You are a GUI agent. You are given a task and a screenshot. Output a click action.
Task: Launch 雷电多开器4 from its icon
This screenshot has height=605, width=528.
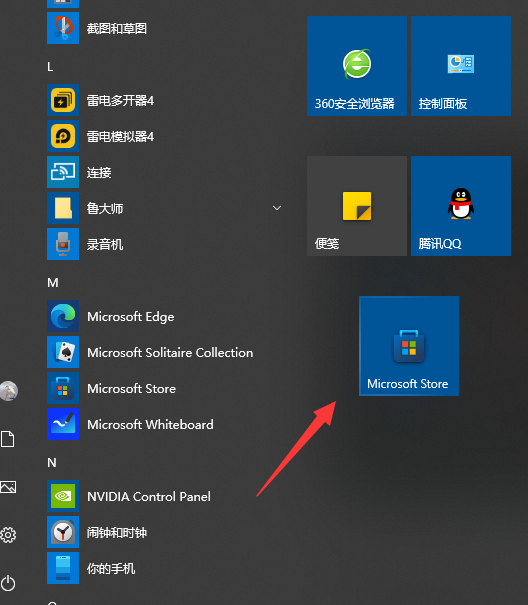[x=63, y=100]
